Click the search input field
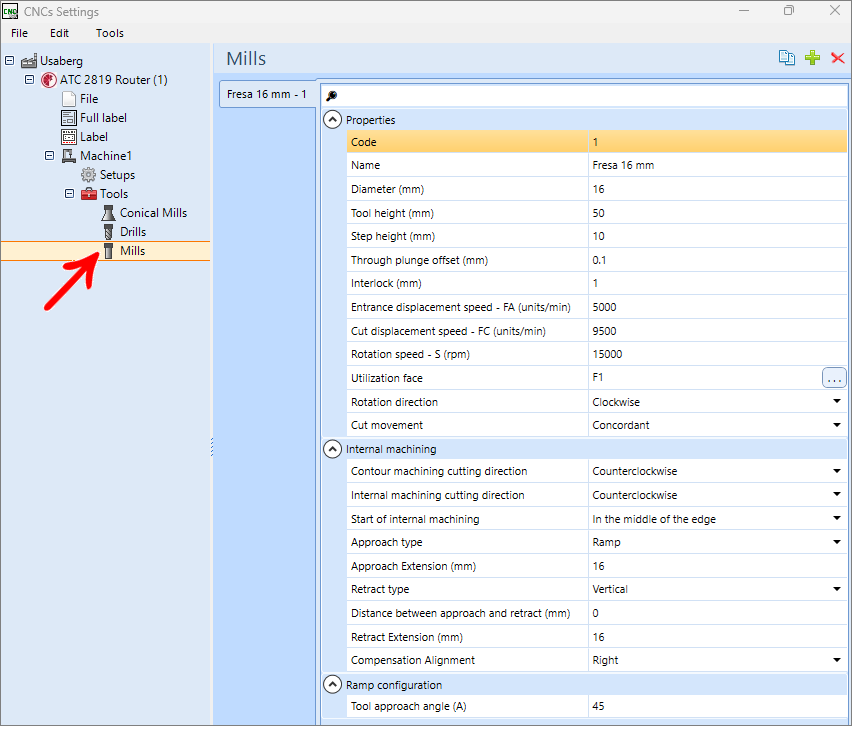This screenshot has height=730, width=856. pos(586,97)
